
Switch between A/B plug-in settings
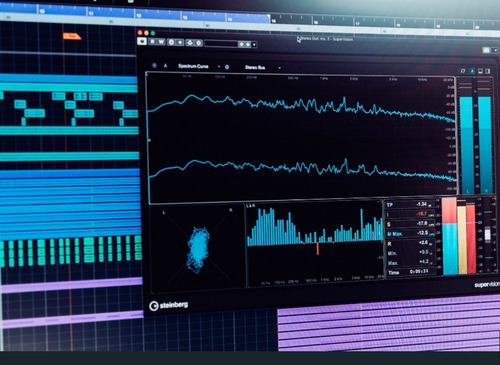[x=171, y=42]
